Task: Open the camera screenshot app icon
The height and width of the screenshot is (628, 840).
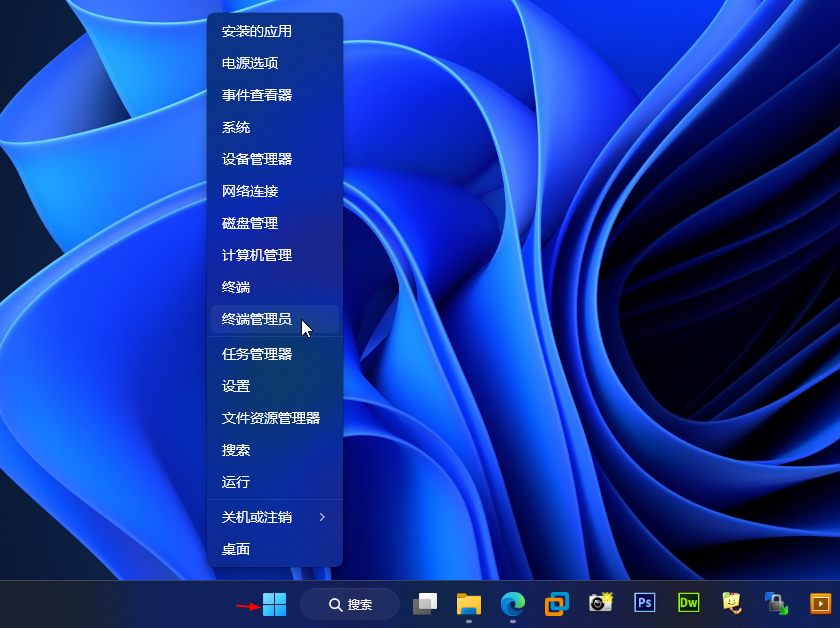Action: [x=601, y=603]
